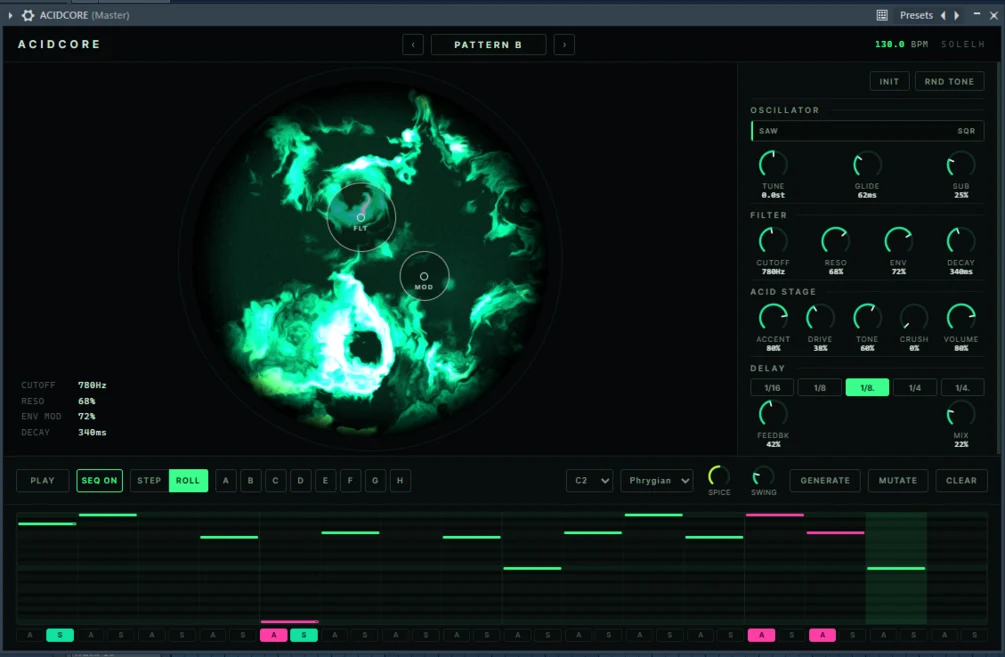Click the VOLUME knob
Screen dimensions: 1005x657
961,317
